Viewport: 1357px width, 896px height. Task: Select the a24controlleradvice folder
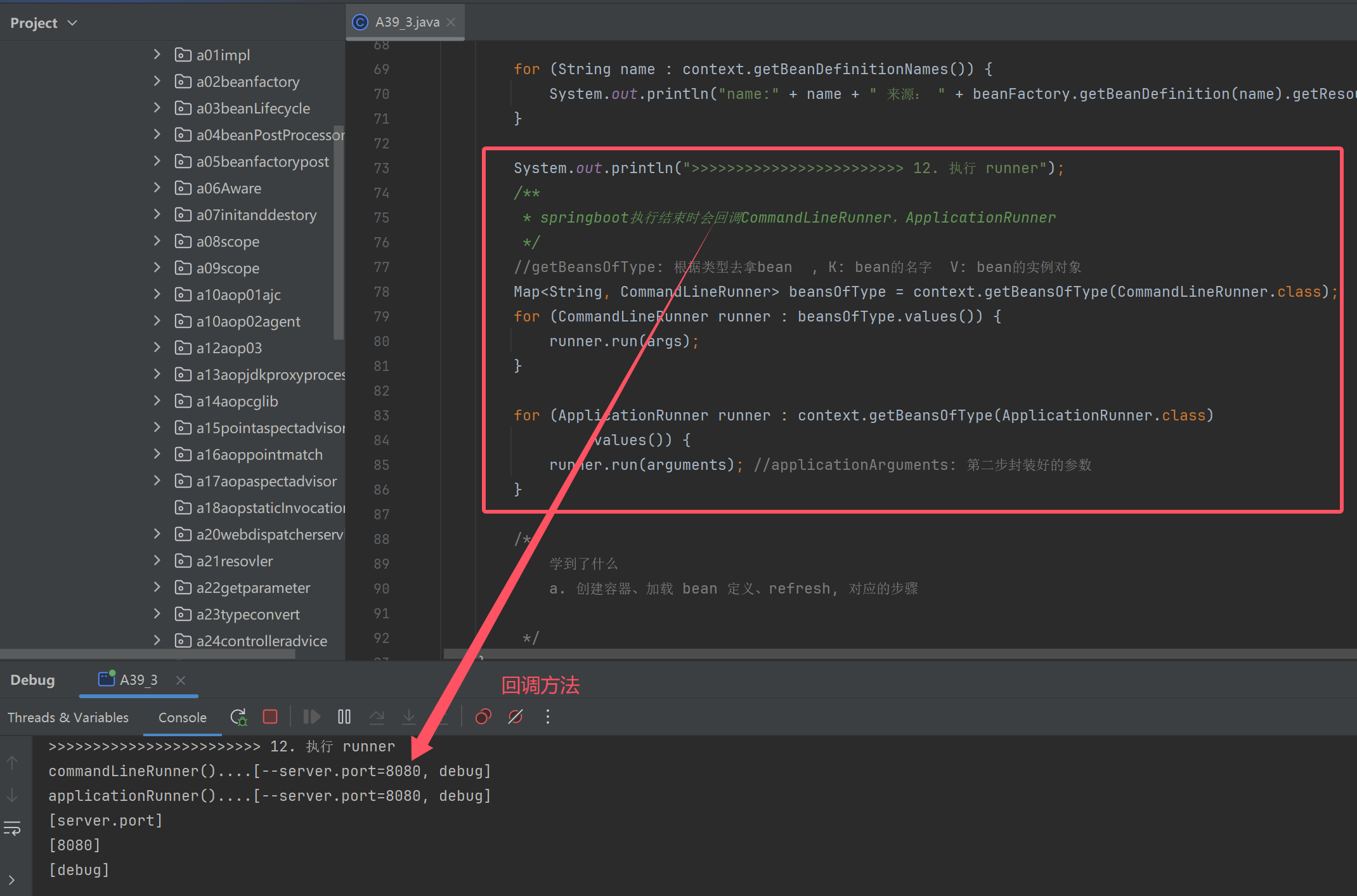coord(251,640)
